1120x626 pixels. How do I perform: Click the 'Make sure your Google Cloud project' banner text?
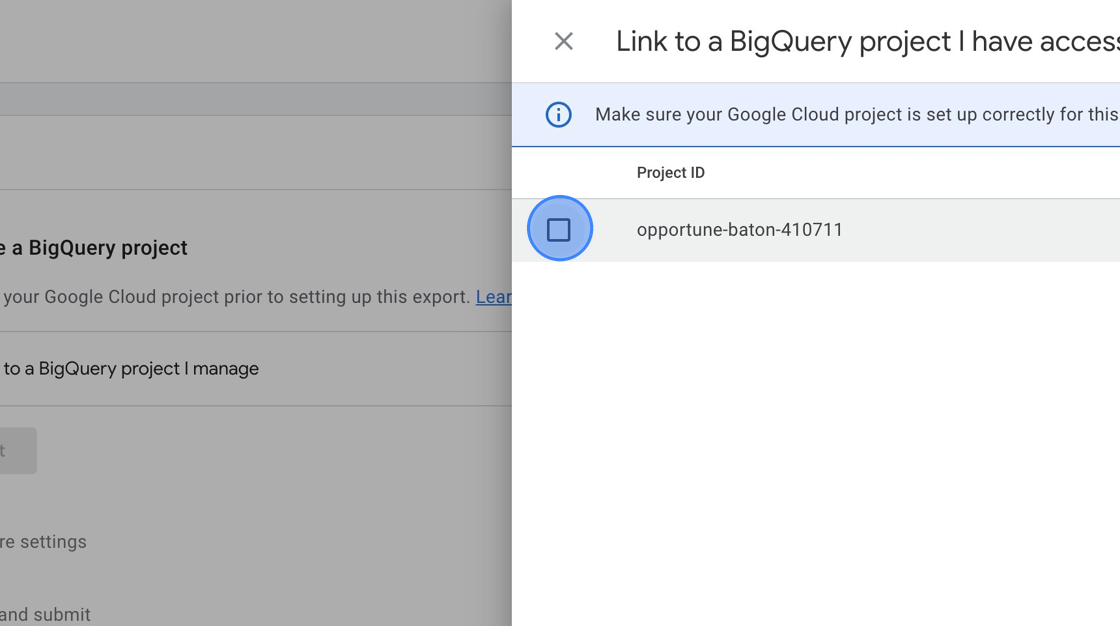tap(857, 114)
